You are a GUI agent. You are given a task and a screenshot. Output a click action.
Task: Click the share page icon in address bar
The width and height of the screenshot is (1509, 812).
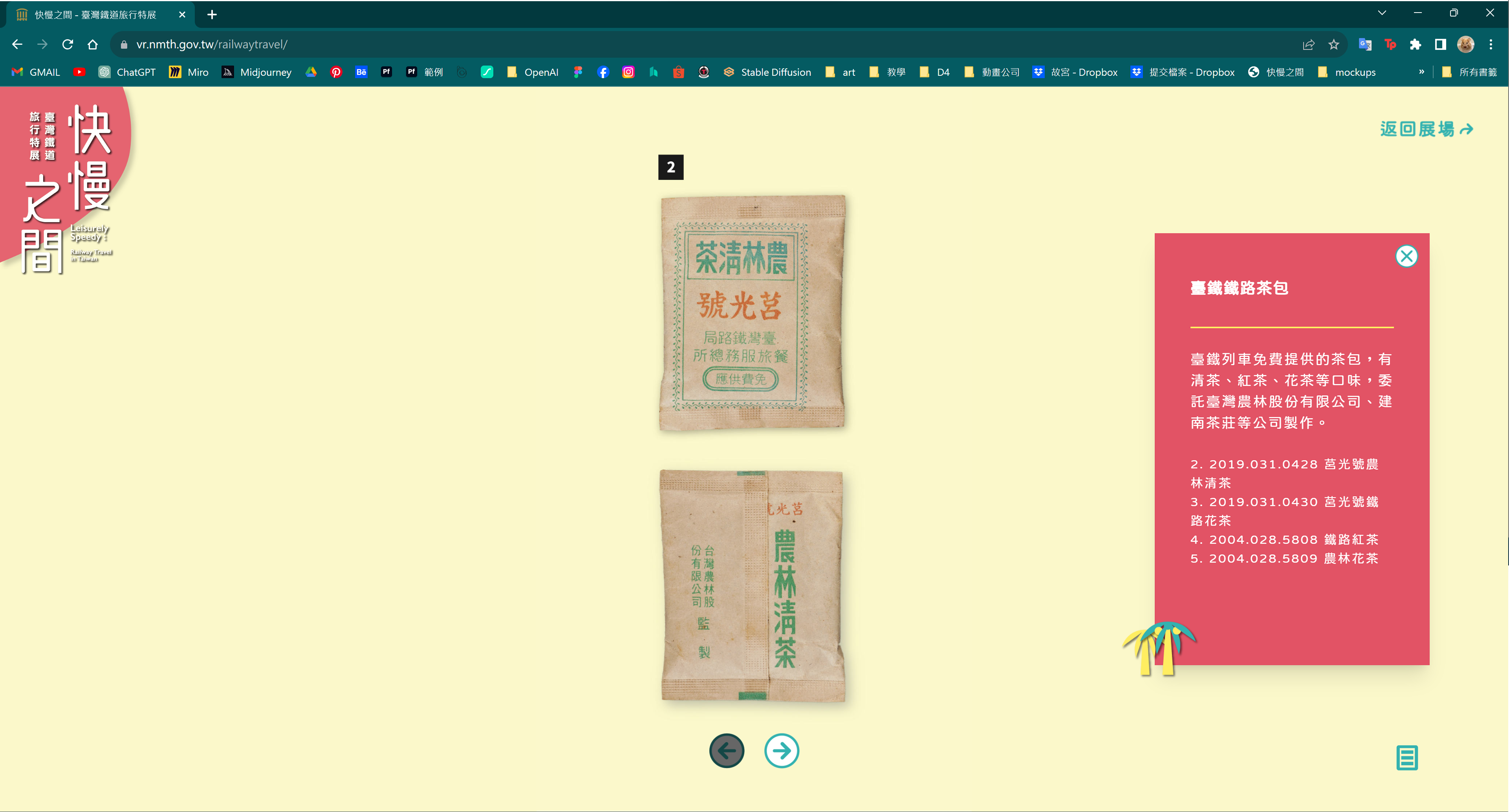[x=1309, y=44]
